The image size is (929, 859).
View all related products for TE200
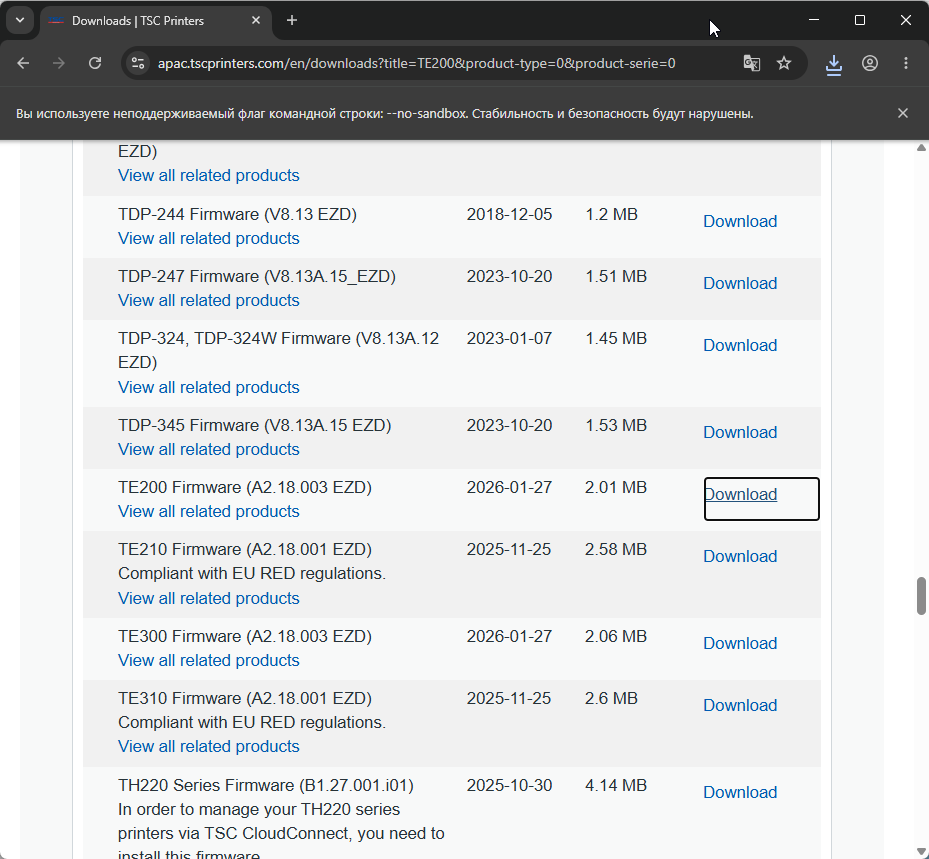coord(209,511)
